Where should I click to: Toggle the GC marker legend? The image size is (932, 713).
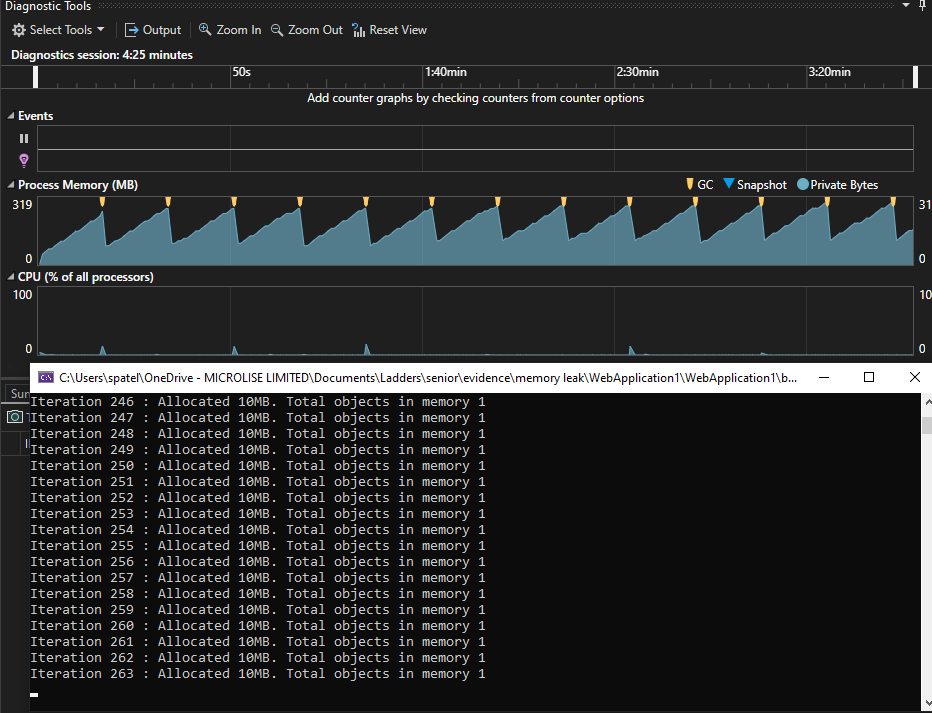point(698,185)
